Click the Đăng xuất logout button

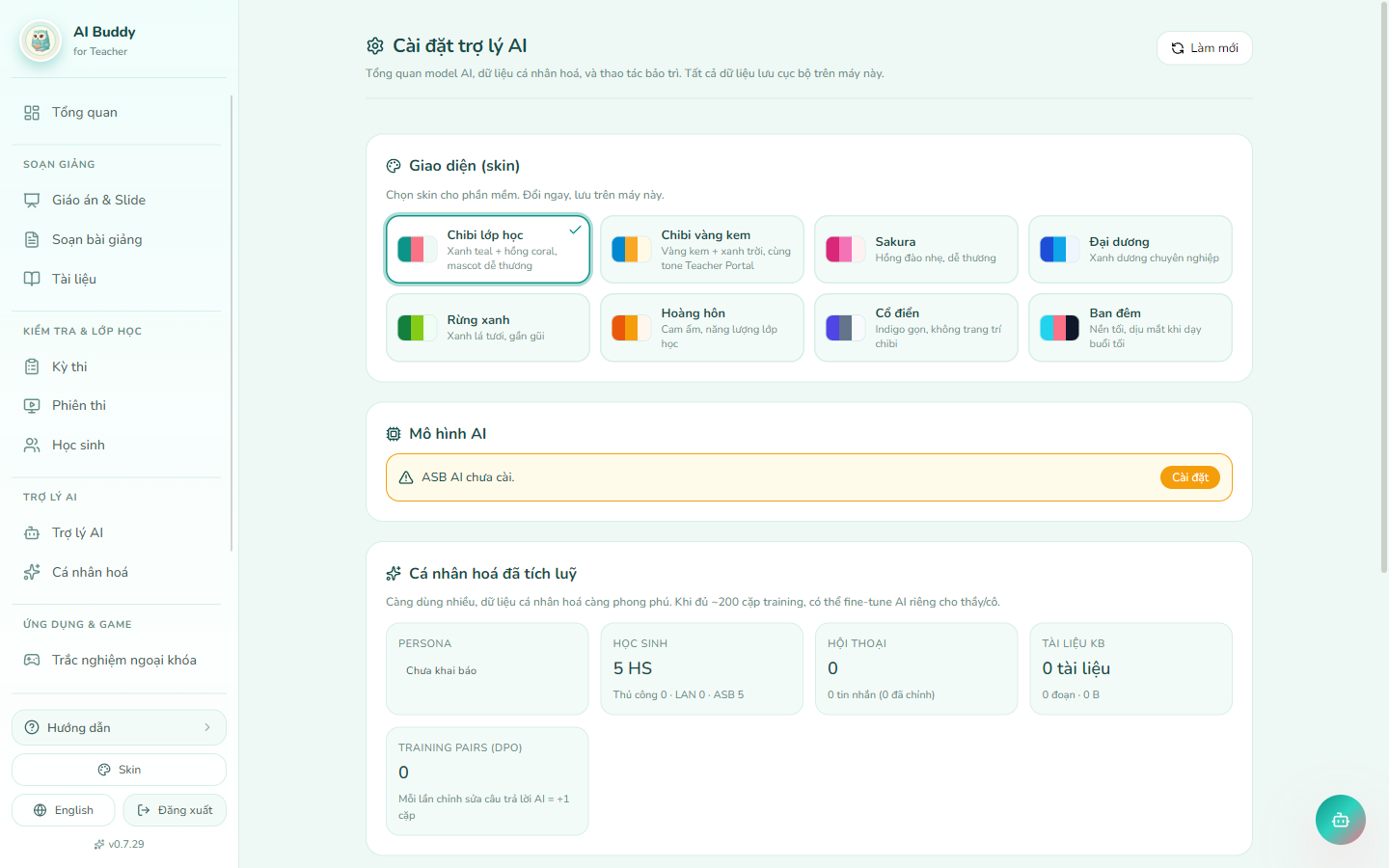point(175,810)
